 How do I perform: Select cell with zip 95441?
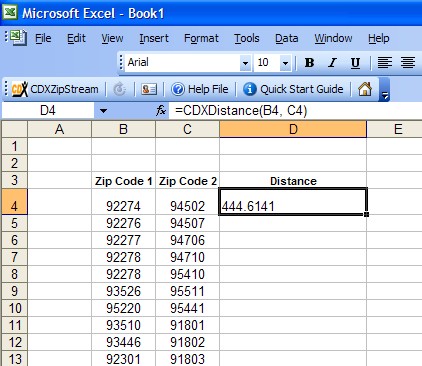tap(187, 308)
